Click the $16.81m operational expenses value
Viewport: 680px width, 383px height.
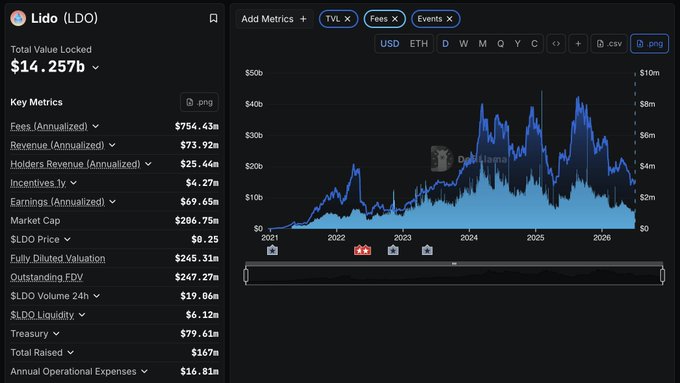[199, 372]
